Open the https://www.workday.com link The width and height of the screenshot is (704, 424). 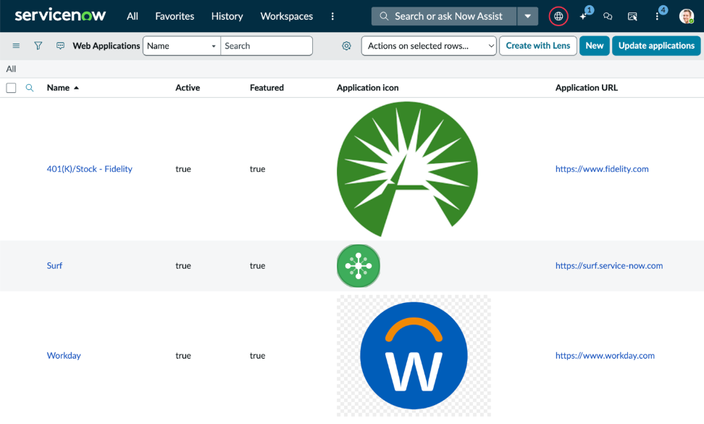click(605, 355)
